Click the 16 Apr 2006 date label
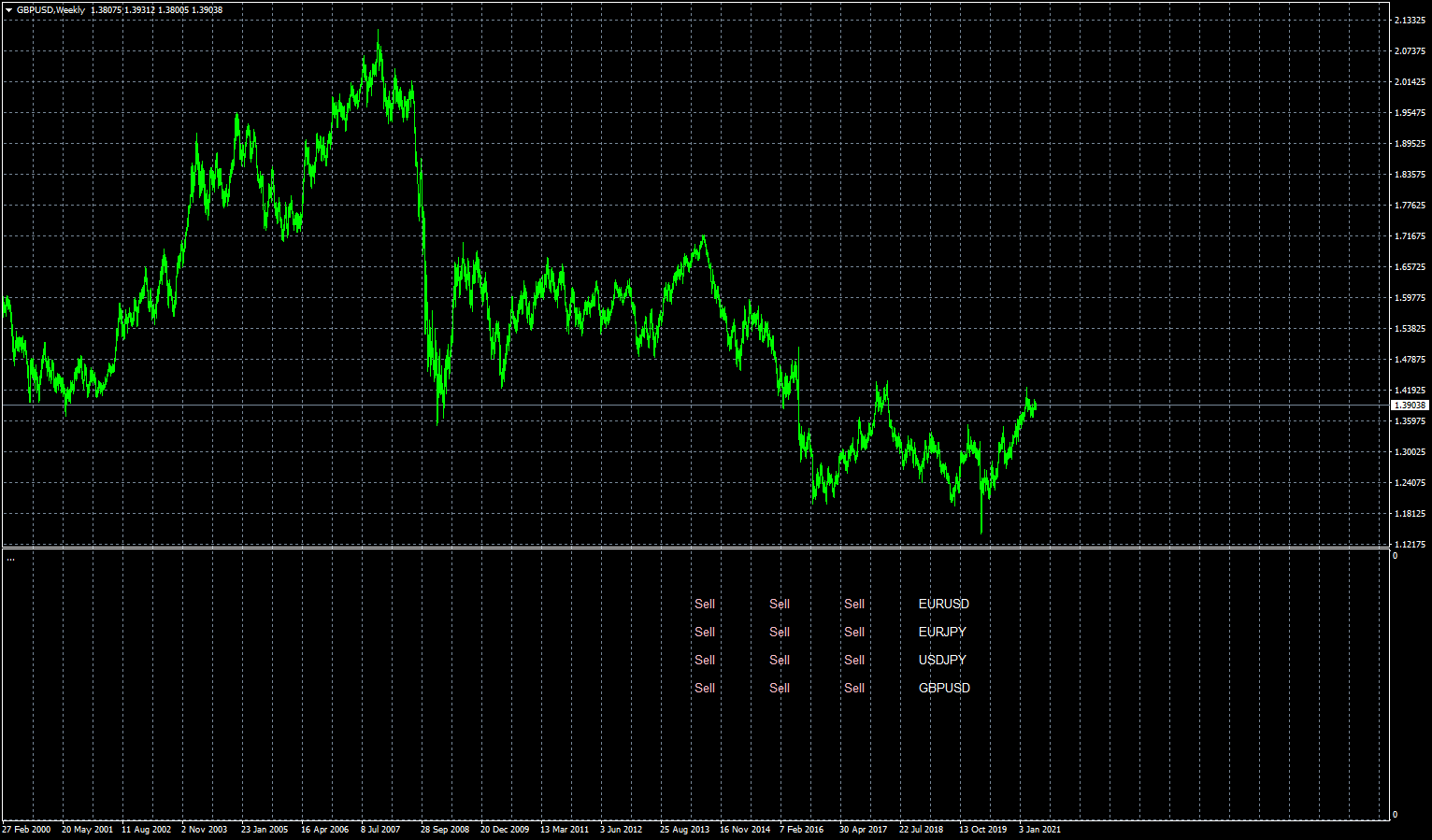1432x840 pixels. tap(325, 829)
